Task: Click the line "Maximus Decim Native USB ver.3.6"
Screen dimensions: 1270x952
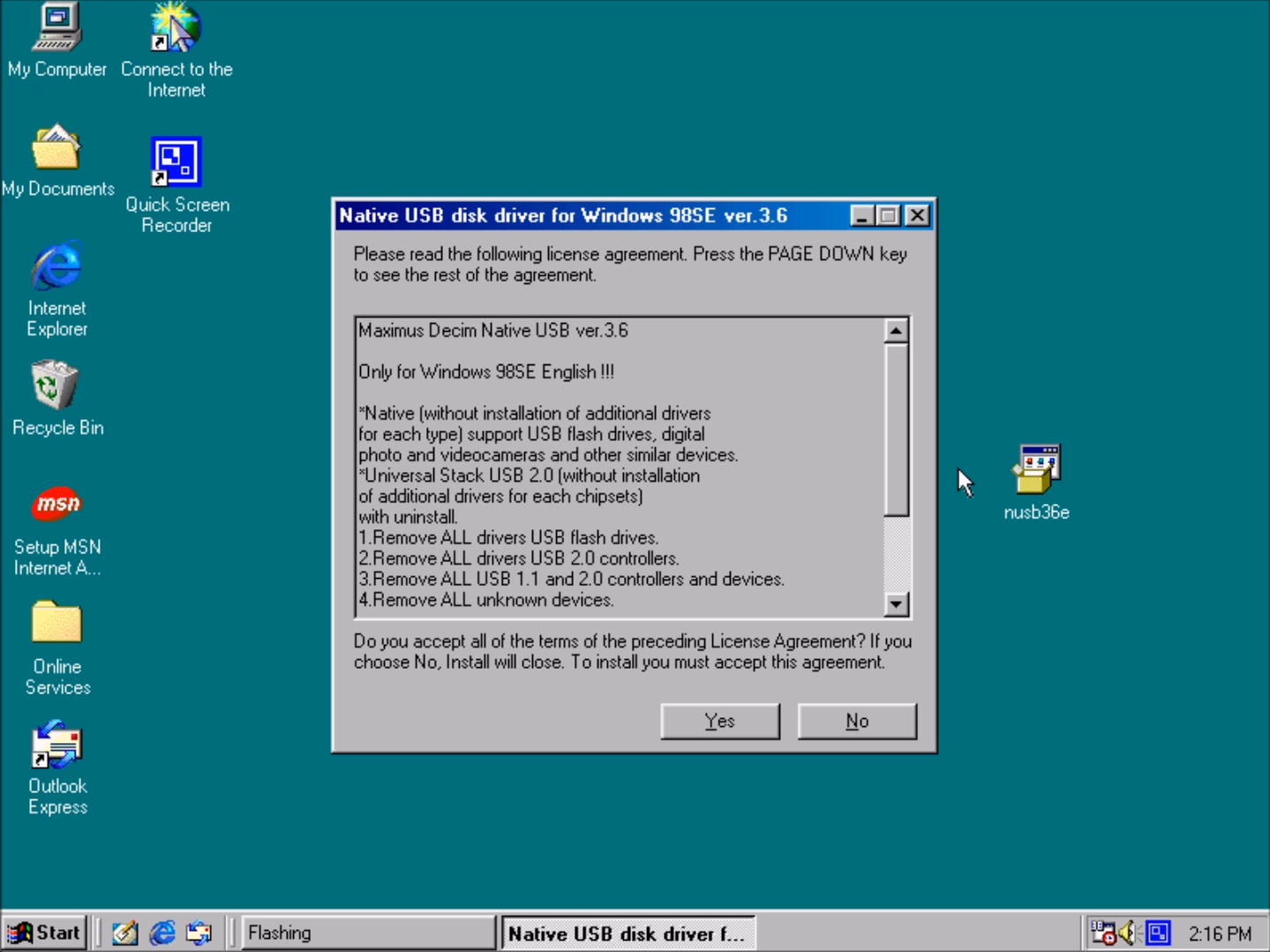Action: tap(493, 331)
